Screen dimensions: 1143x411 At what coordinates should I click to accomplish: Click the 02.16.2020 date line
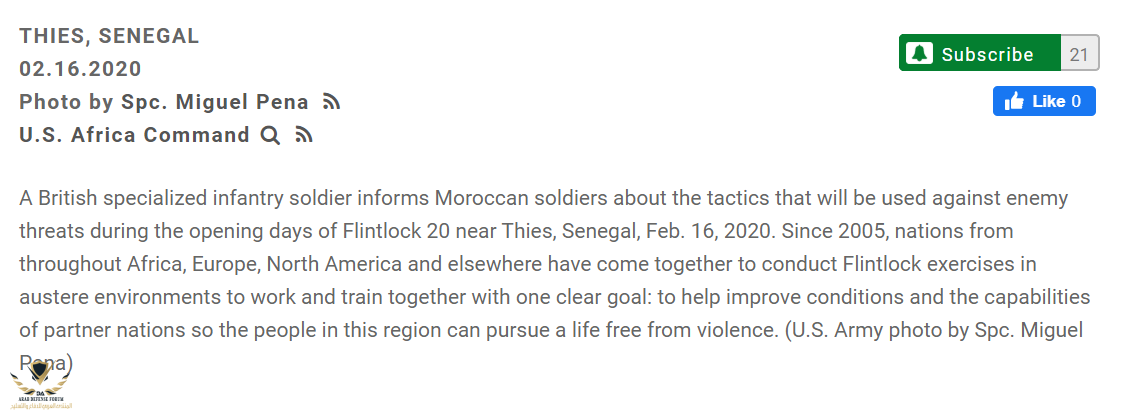pos(80,69)
